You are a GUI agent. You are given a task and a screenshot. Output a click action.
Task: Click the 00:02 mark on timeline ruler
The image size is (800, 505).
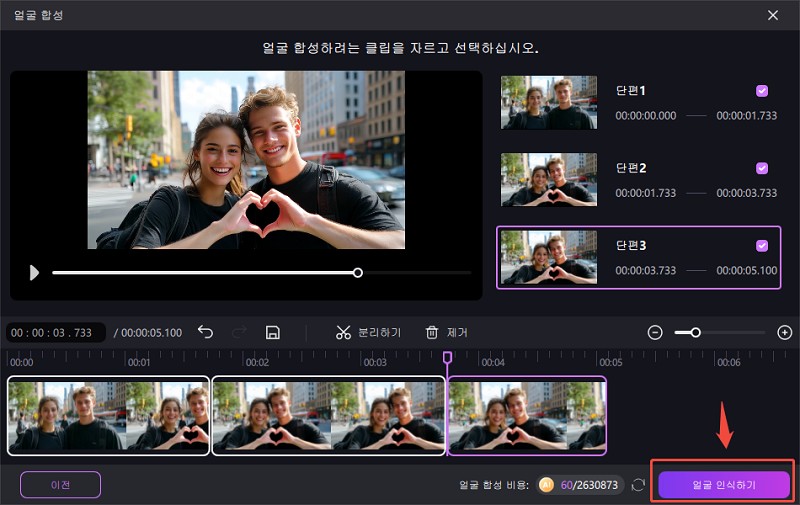pyautogui.click(x=257, y=362)
